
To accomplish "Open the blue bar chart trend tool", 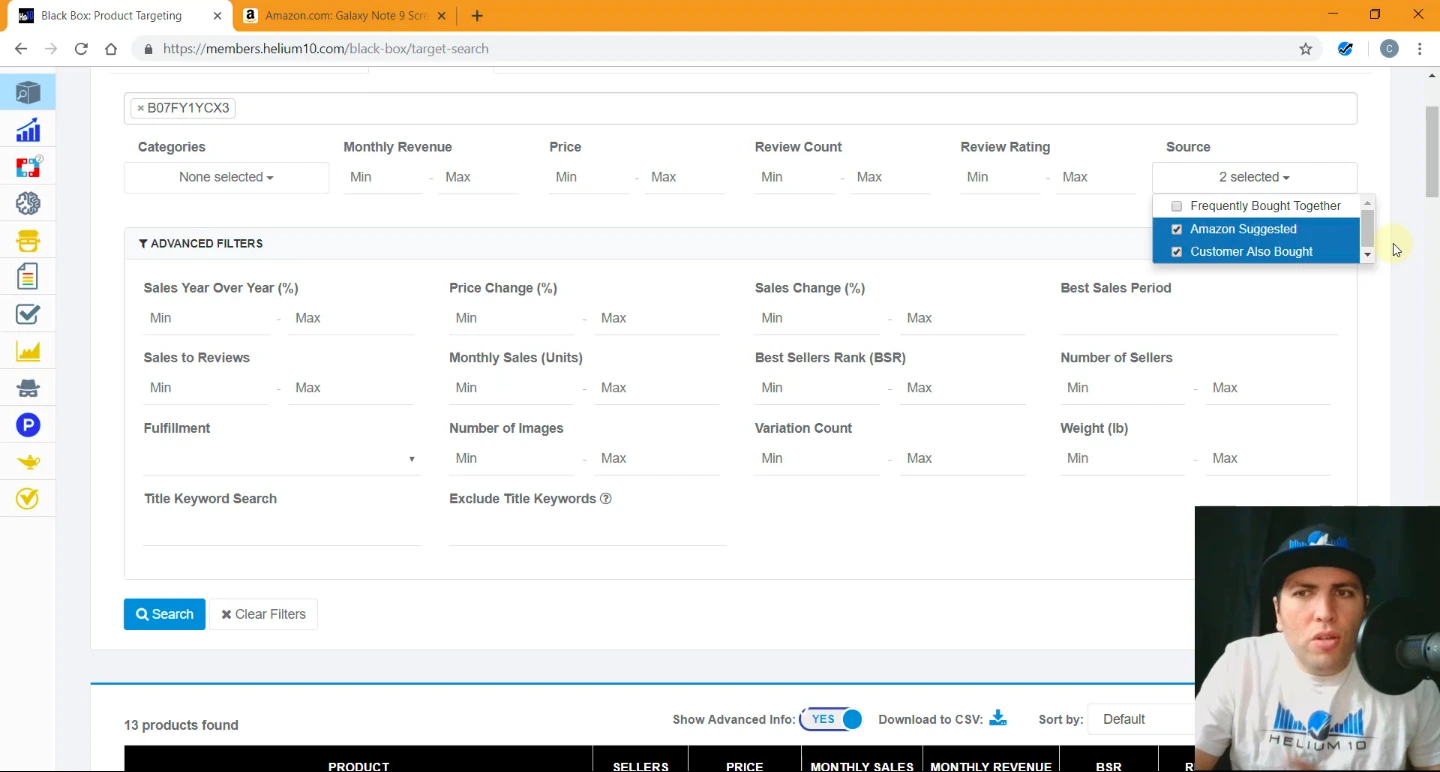I will click(28, 130).
